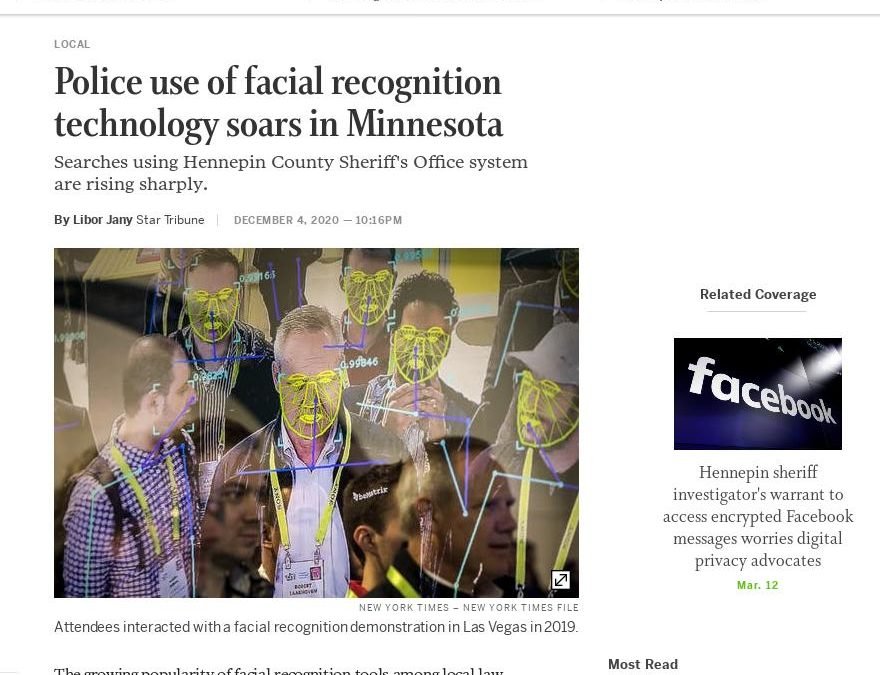Click the Mar. 12 date label

pos(758,585)
